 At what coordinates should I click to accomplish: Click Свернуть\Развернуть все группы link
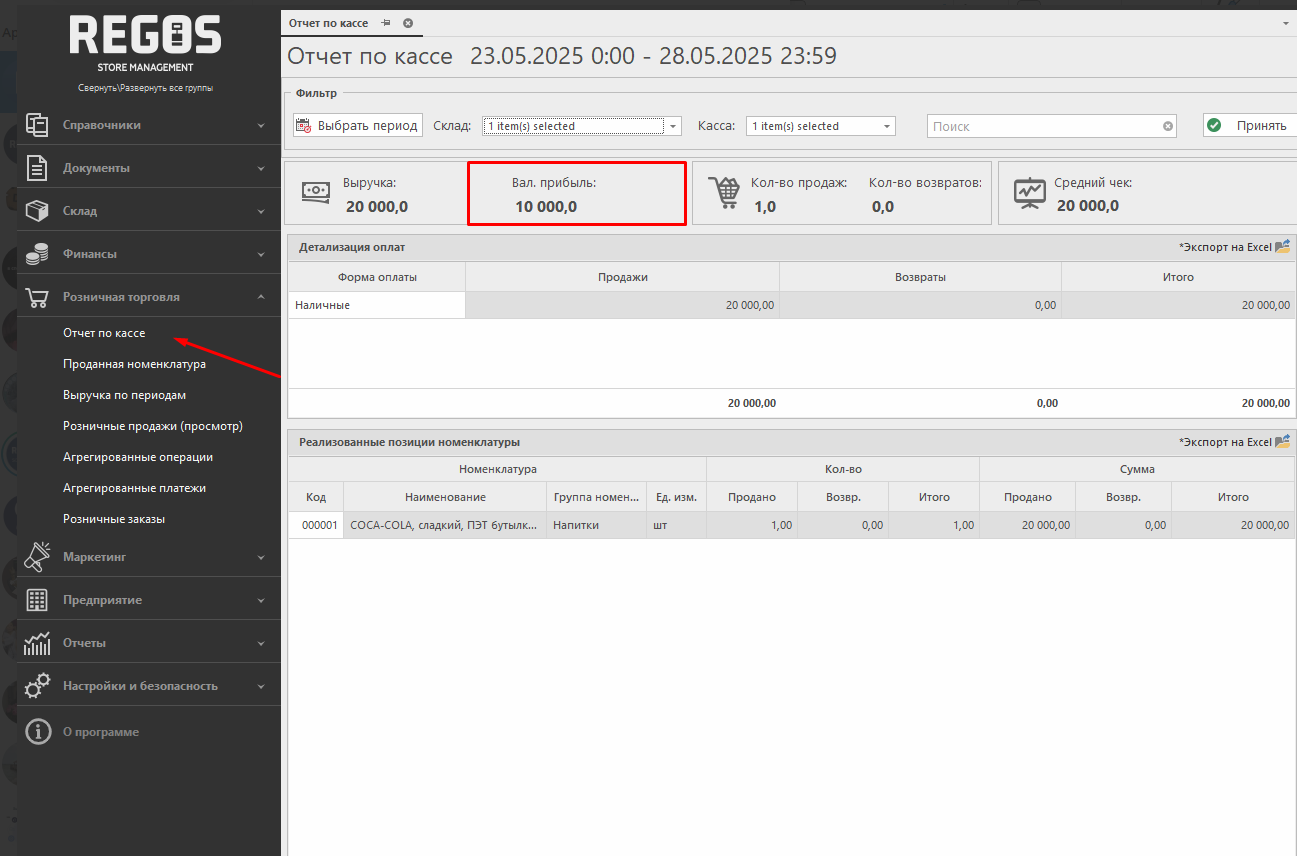146,88
